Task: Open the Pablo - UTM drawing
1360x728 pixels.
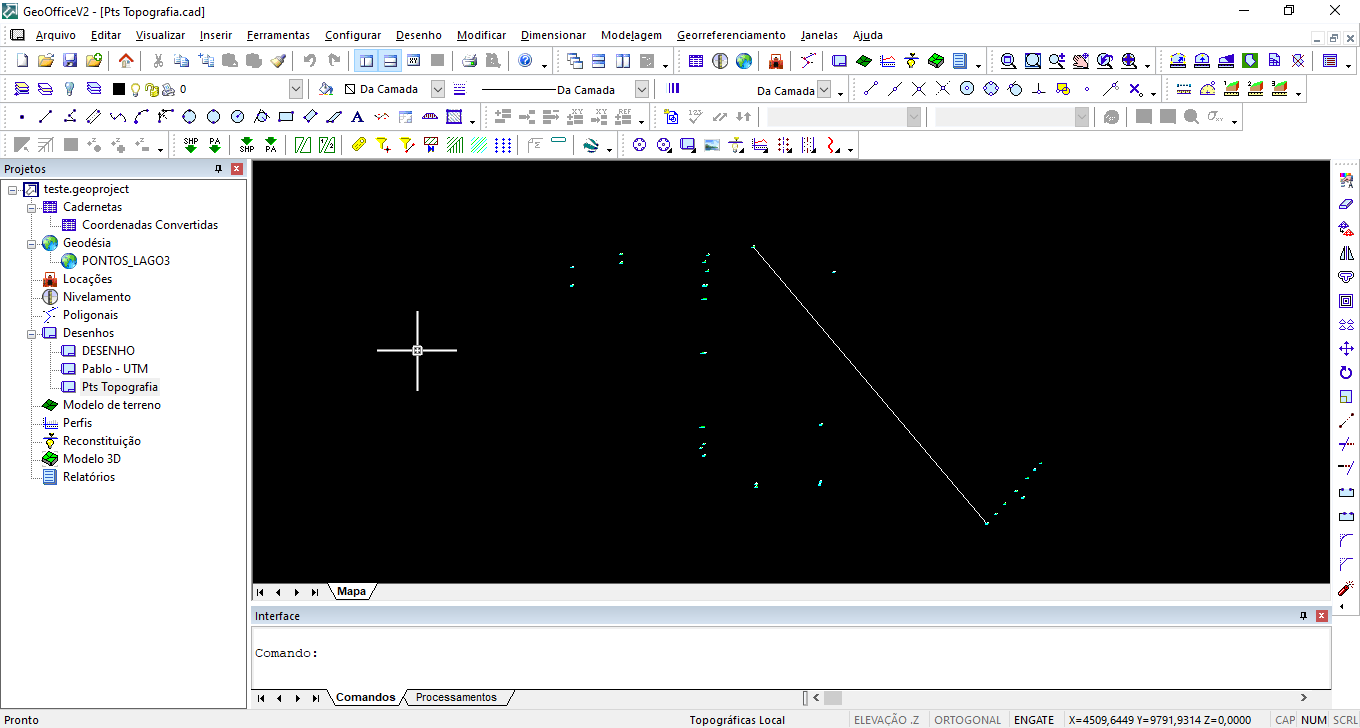Action: [114, 369]
